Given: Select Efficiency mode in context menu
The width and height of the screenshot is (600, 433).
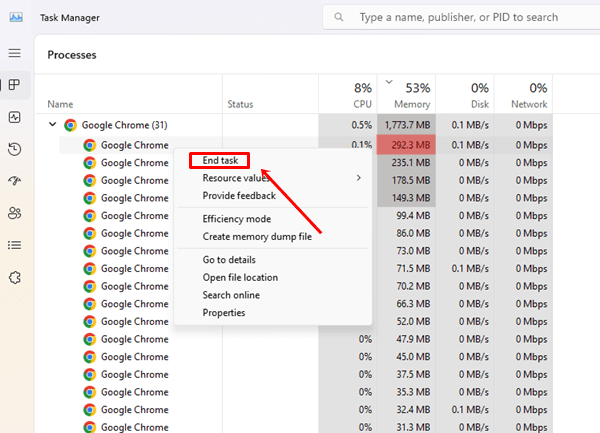Looking at the screenshot, I should (236, 219).
